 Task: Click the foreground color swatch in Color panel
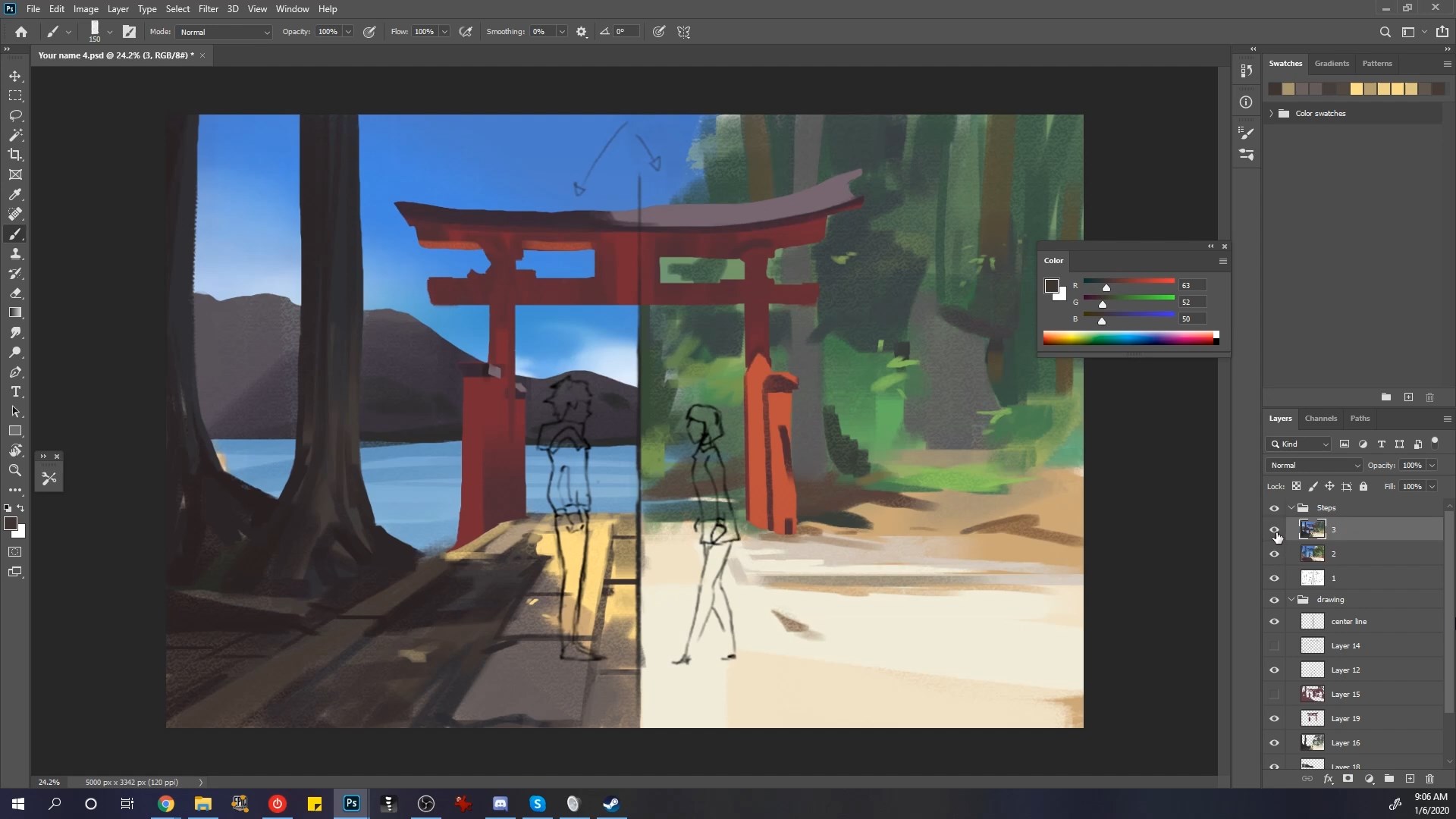pyautogui.click(x=1051, y=286)
